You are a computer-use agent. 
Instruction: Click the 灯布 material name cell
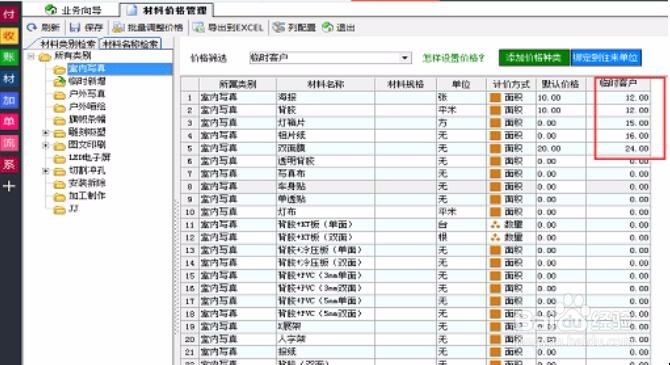click(325, 212)
